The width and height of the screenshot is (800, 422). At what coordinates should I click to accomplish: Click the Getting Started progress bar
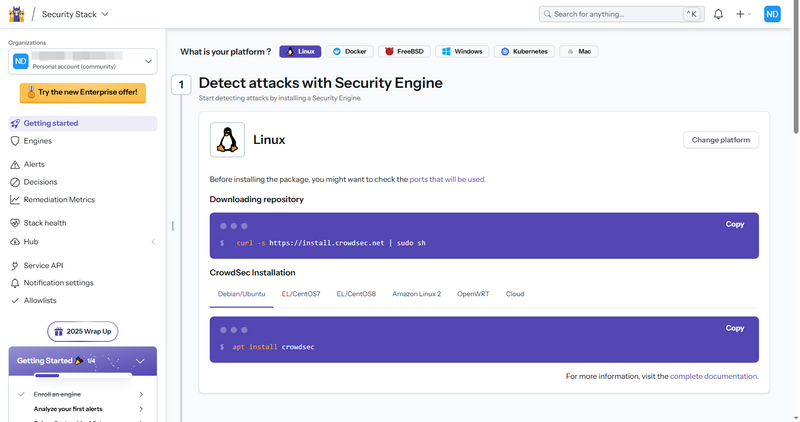83,376
